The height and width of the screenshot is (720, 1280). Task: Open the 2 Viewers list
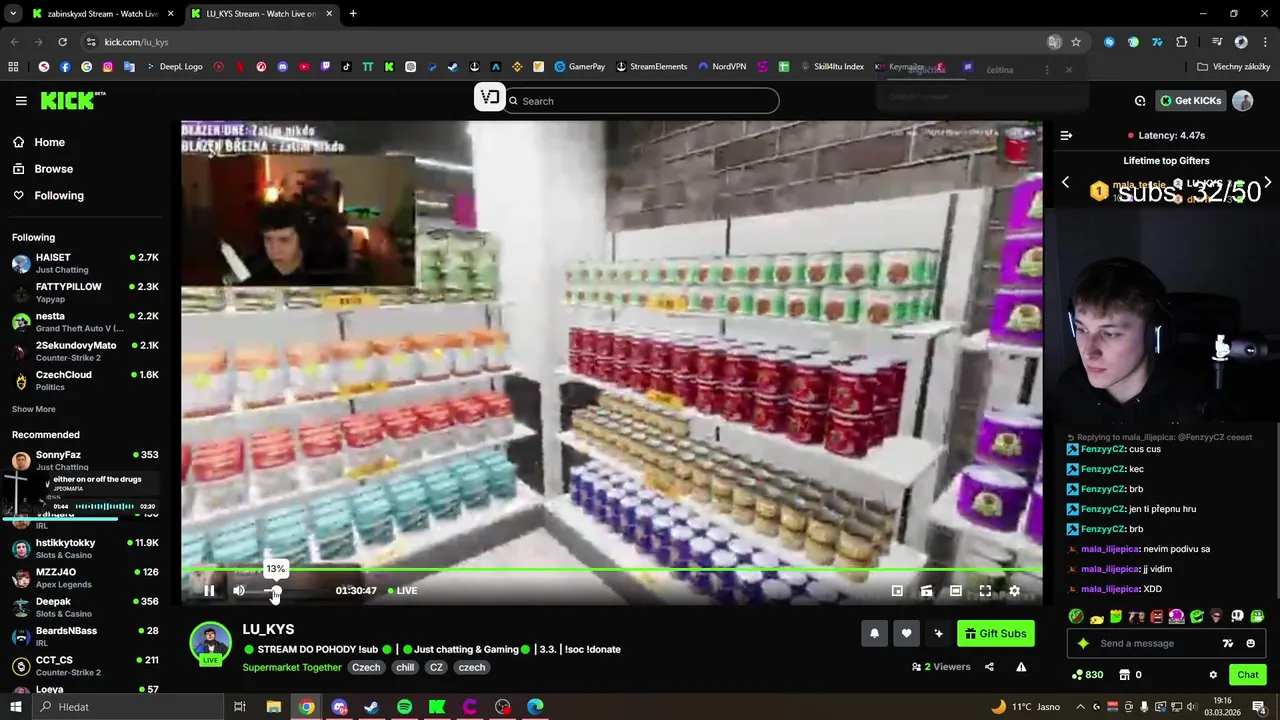point(941,667)
